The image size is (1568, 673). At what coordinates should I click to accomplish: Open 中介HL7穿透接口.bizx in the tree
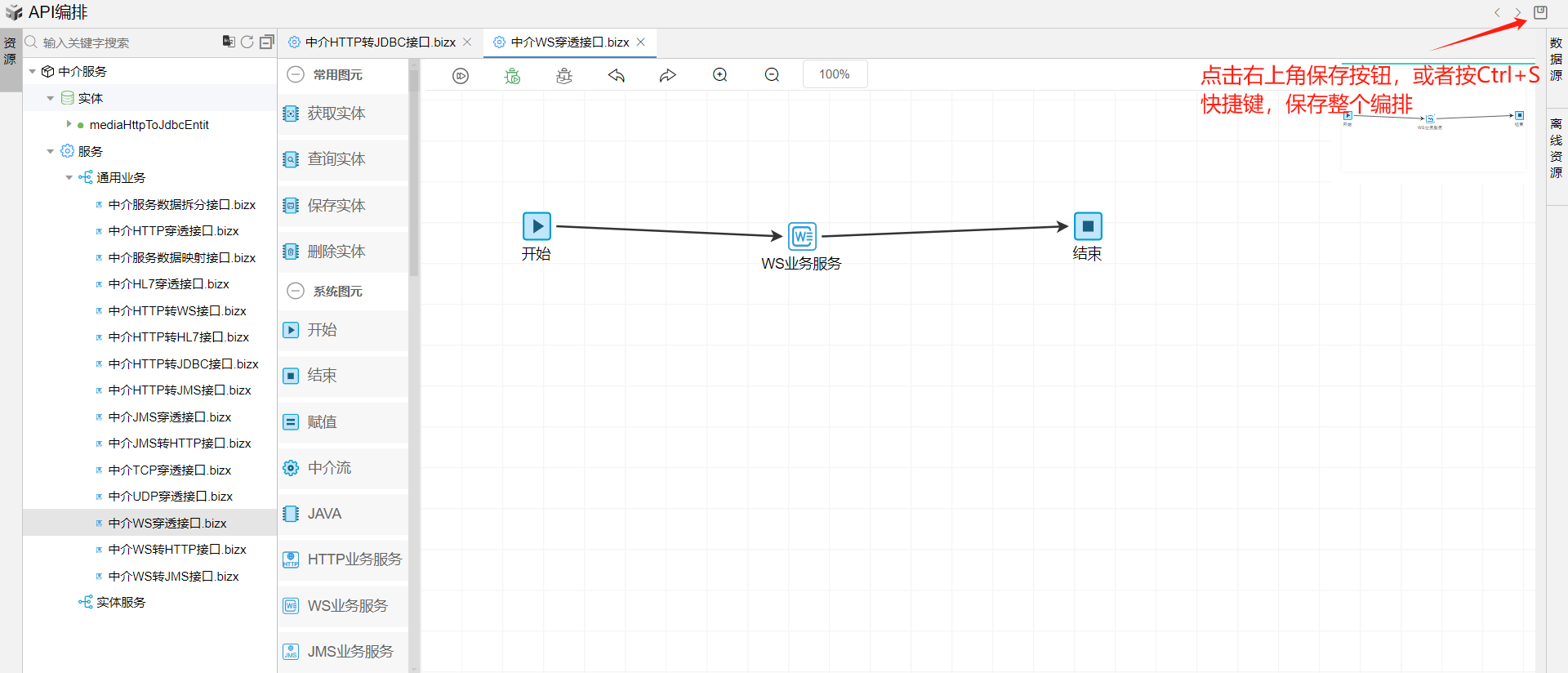[168, 283]
